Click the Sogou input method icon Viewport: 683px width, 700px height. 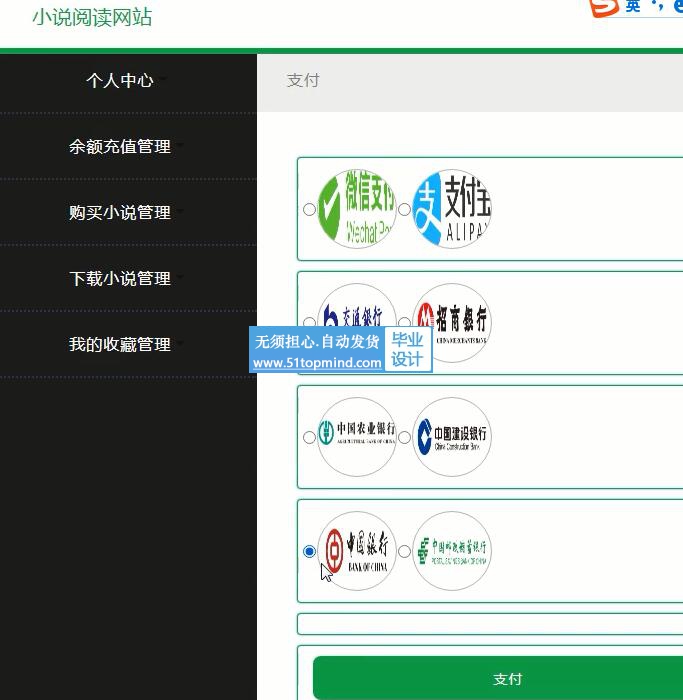604,7
